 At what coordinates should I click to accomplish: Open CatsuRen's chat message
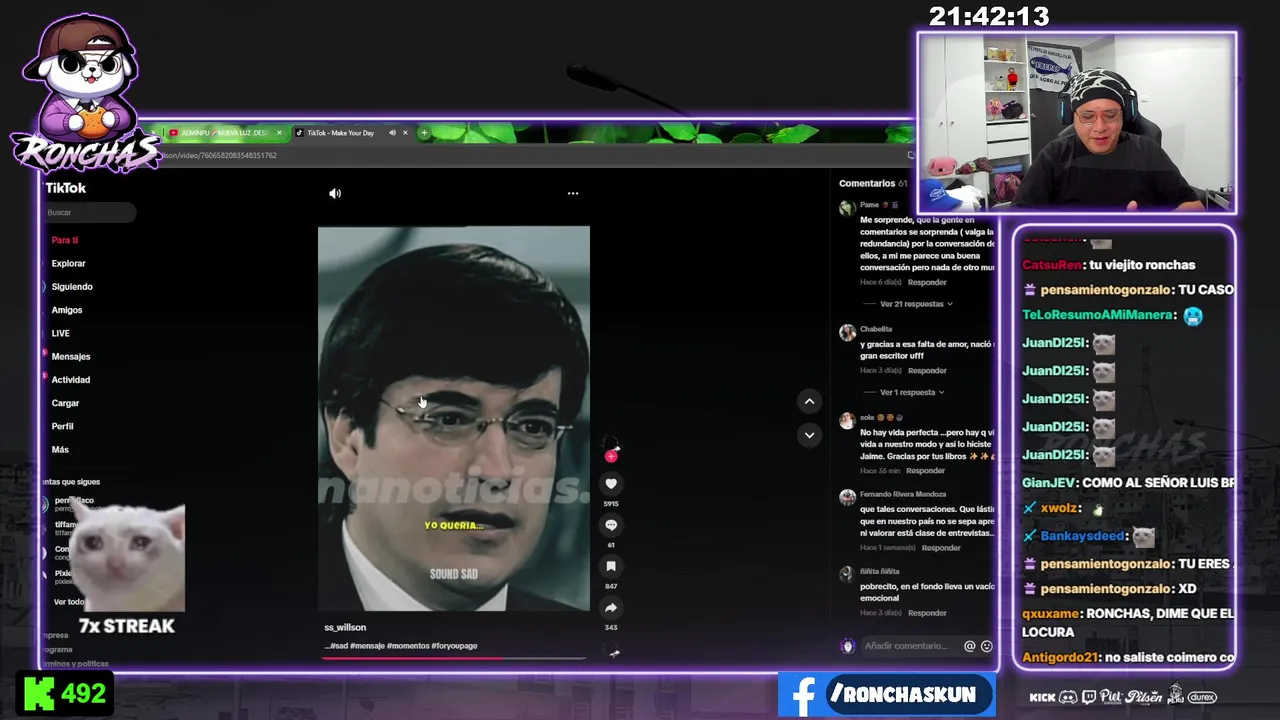point(1108,265)
